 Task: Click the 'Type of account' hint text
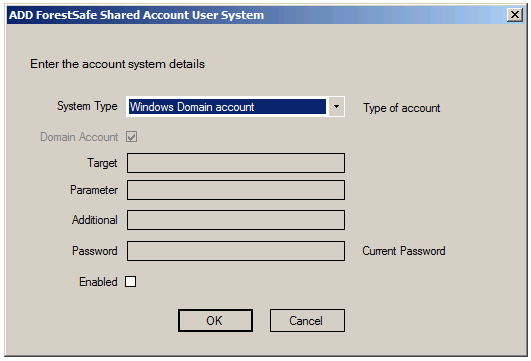pos(401,108)
